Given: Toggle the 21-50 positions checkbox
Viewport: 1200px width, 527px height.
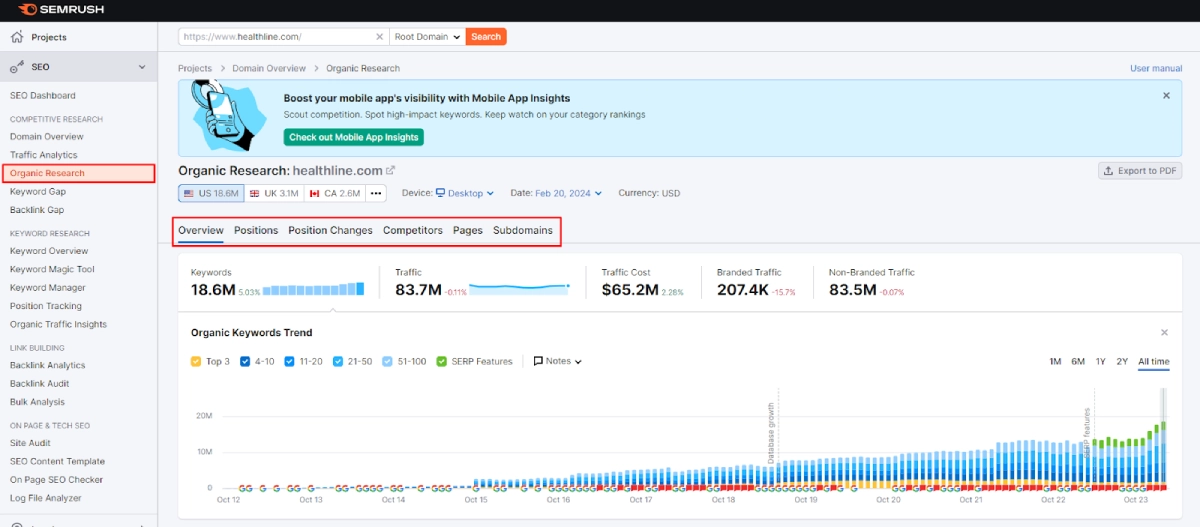Looking at the screenshot, I should [338, 362].
